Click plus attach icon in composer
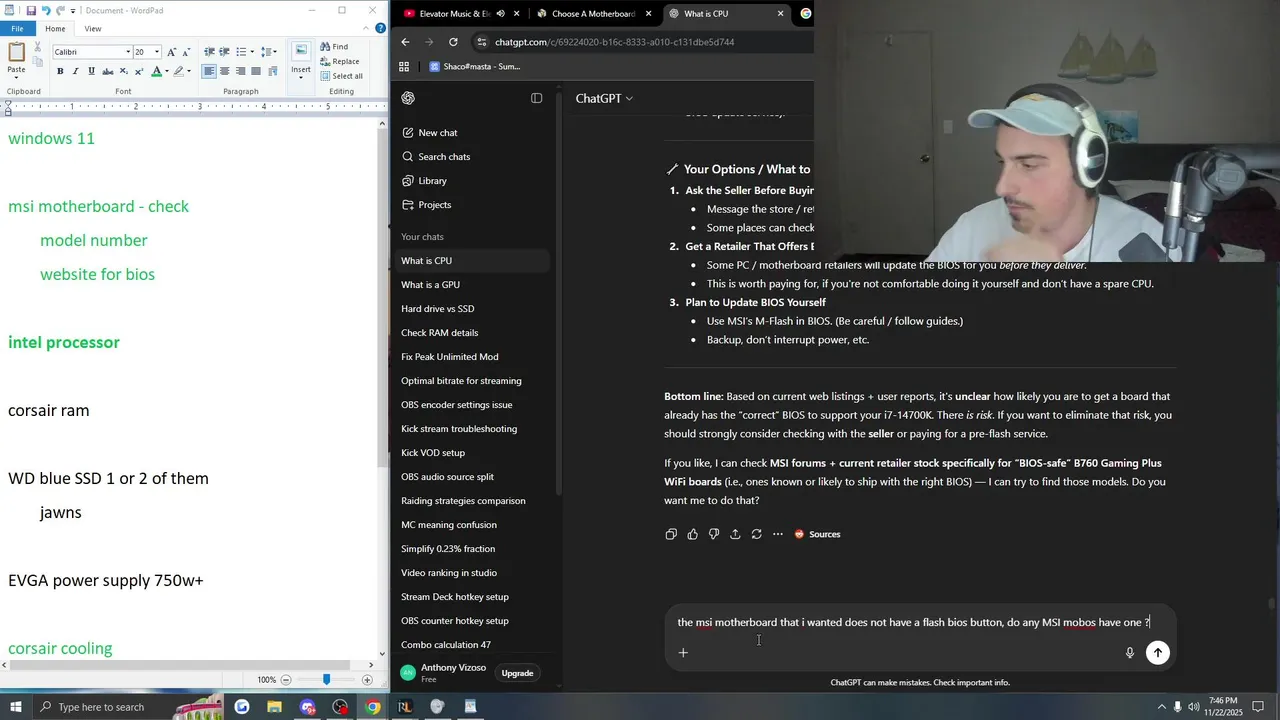The height and width of the screenshot is (720, 1280). (683, 653)
